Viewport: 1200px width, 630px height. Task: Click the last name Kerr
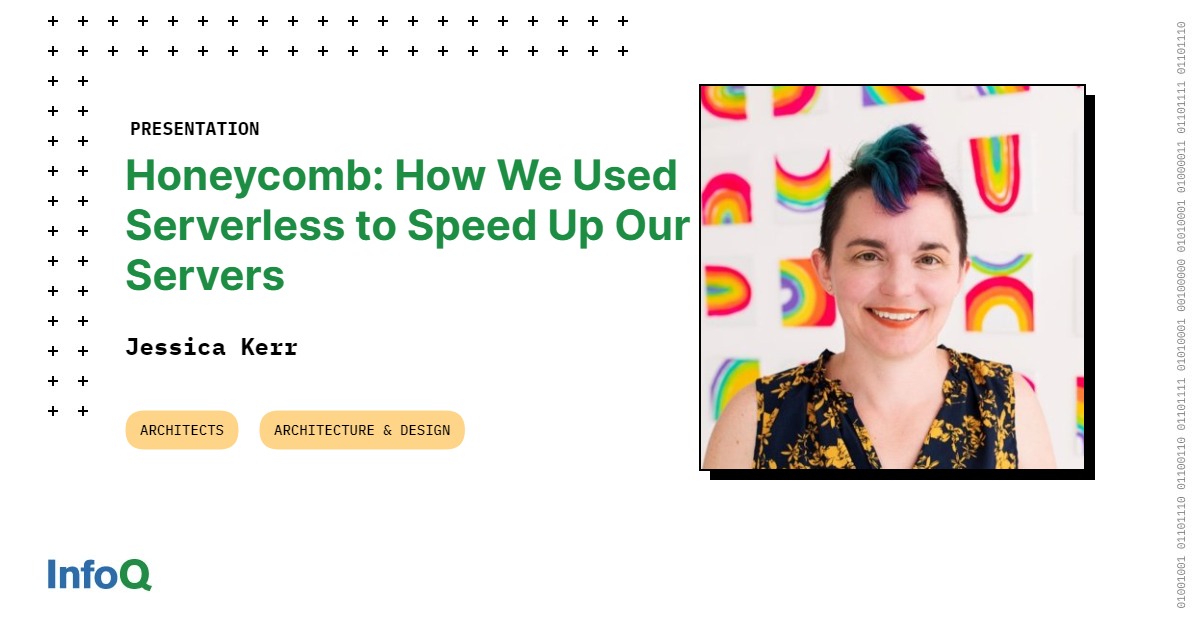click(x=269, y=347)
